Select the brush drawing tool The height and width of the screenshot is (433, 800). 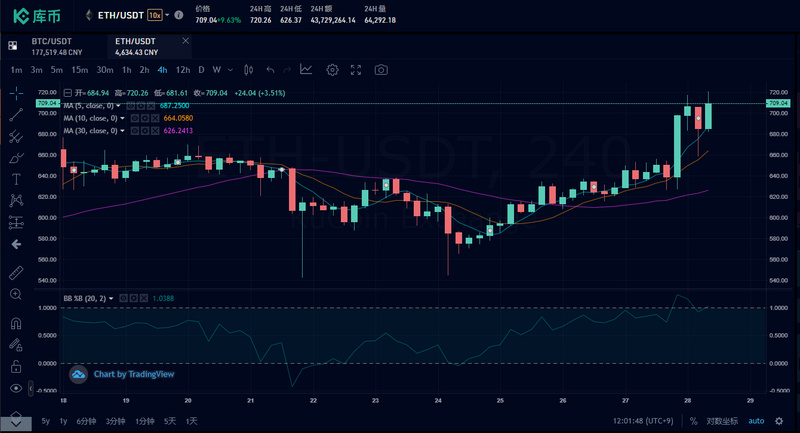point(16,158)
